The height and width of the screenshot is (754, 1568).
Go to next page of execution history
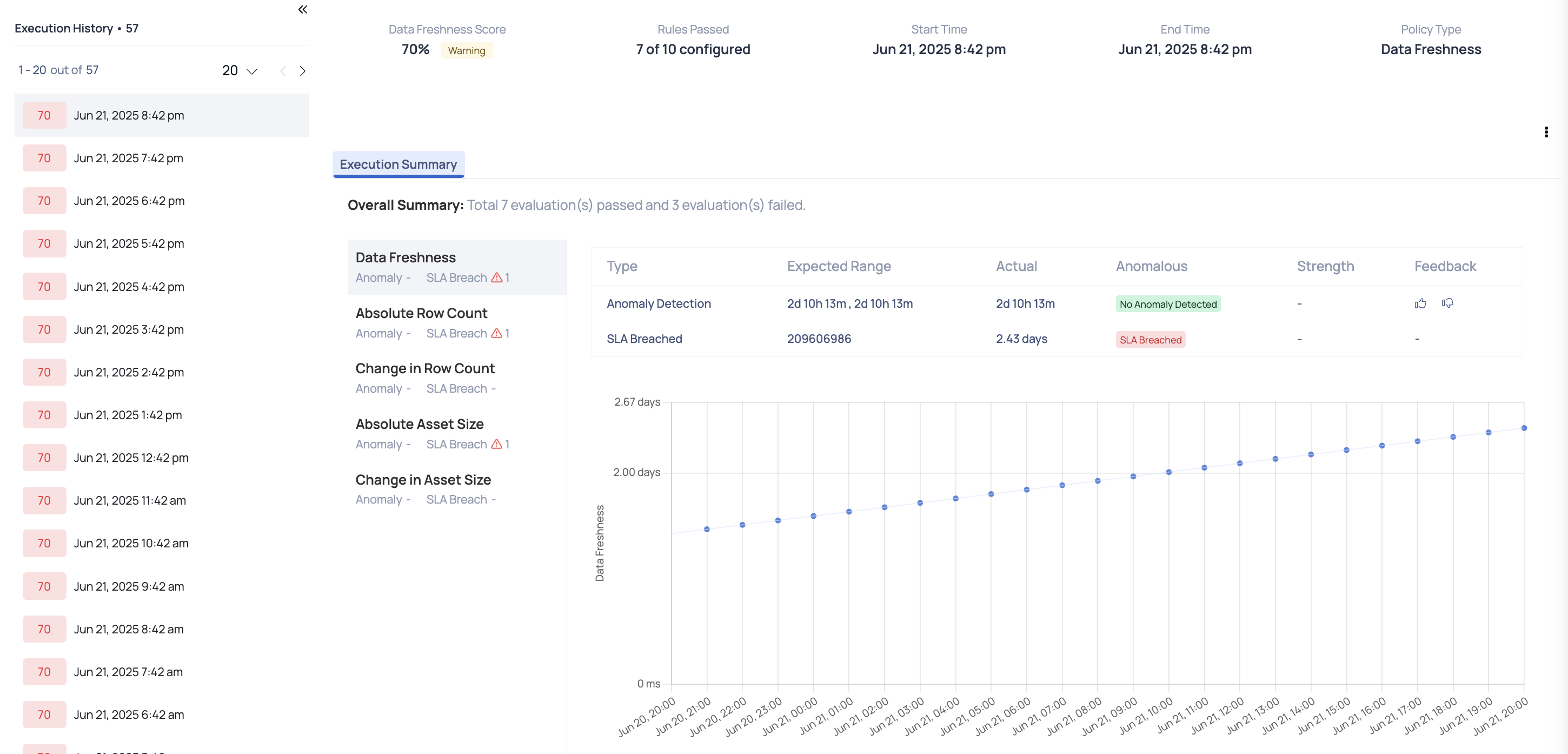click(x=303, y=71)
